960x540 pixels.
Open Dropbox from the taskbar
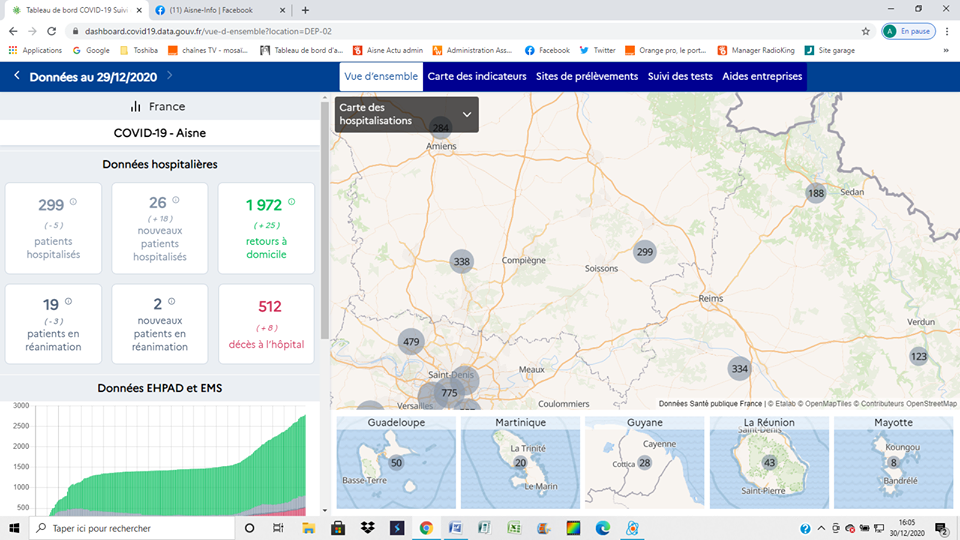click(x=366, y=528)
